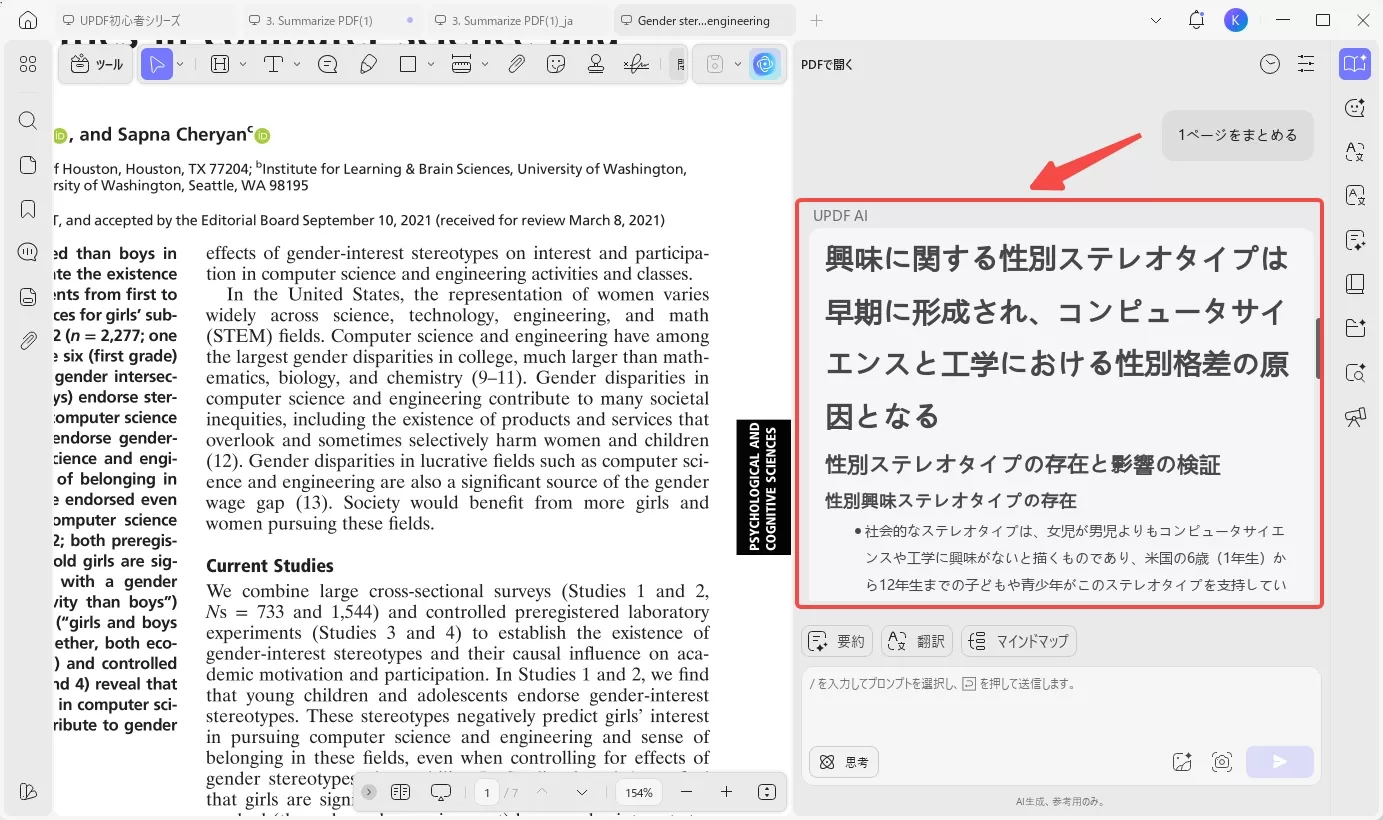
Task: Select the Highlighter tool in toolbar
Action: tap(368, 63)
